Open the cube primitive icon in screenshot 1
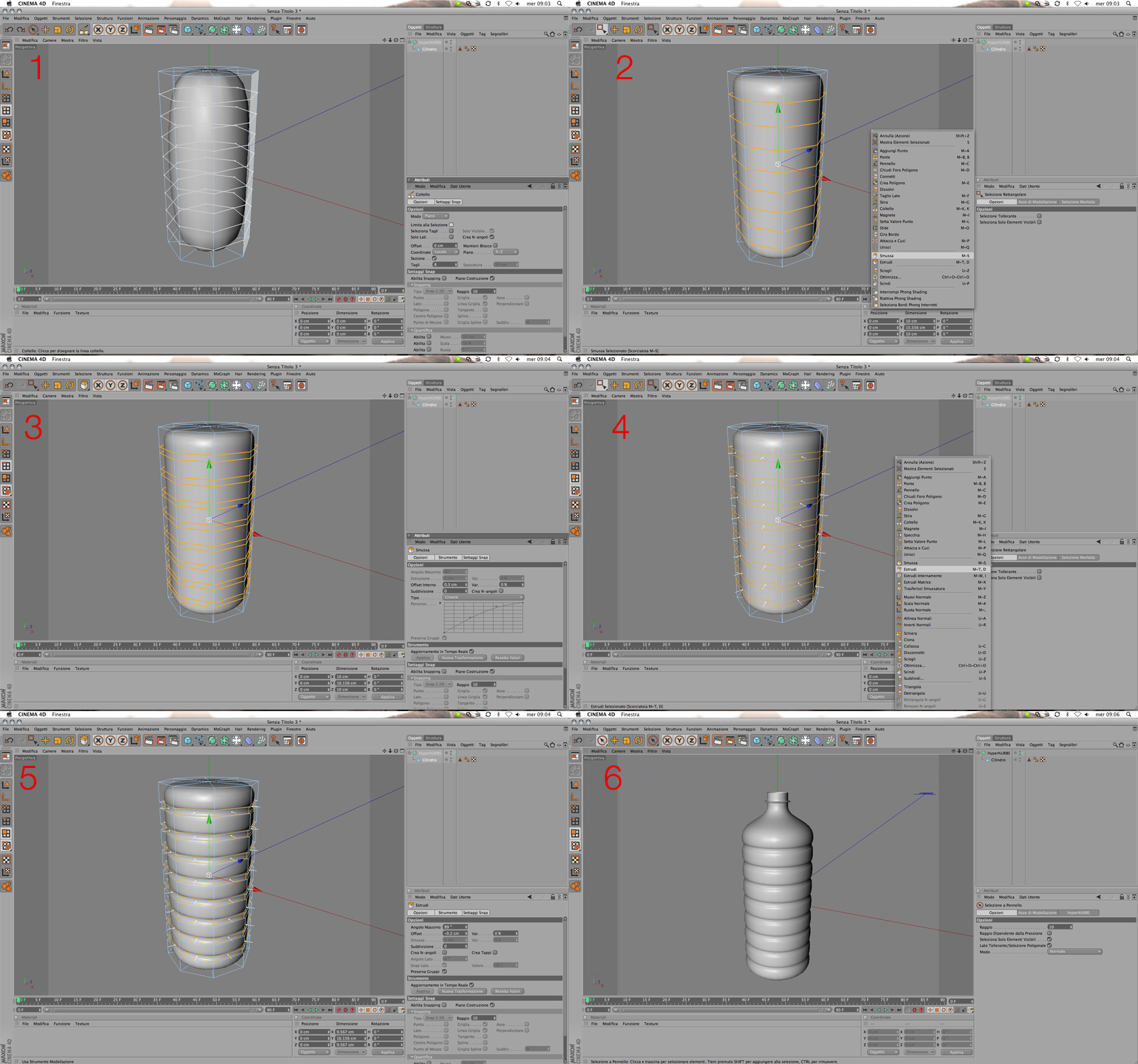Screen dimensions: 1138x1064 coord(188,30)
